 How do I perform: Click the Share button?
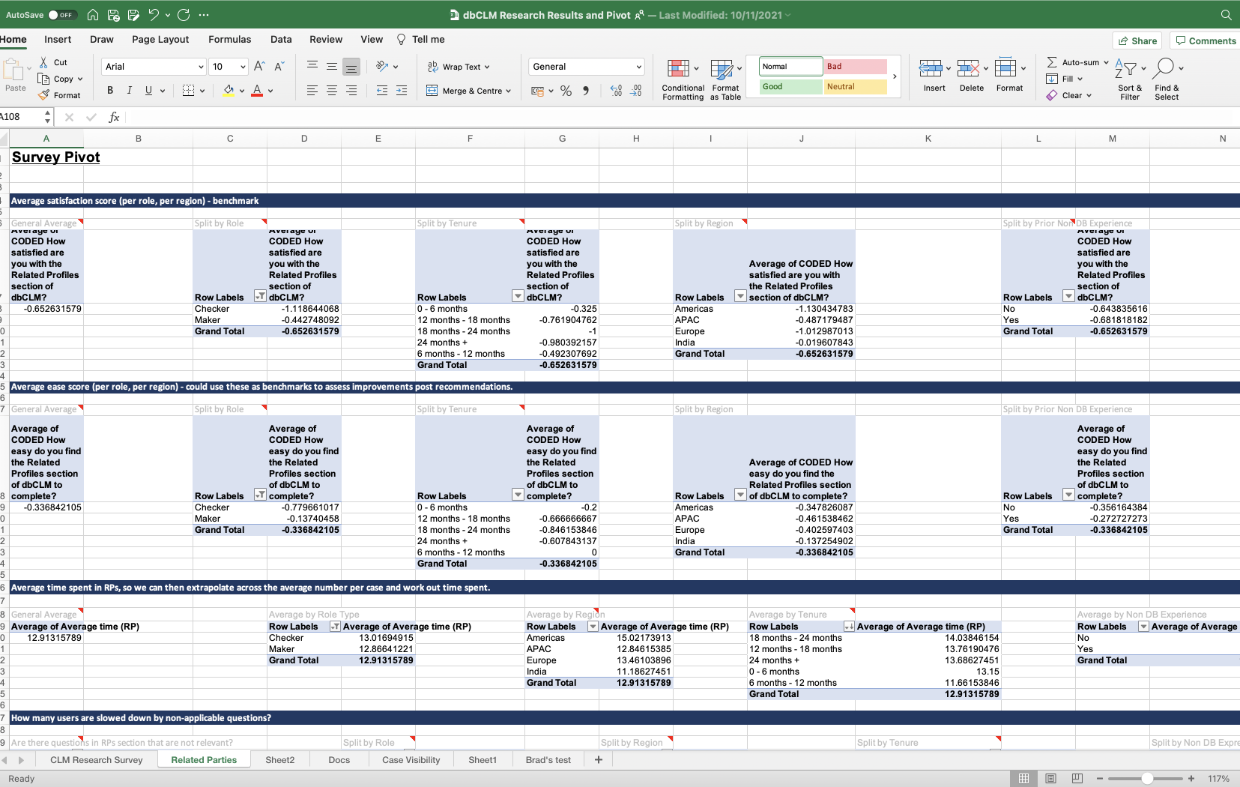coord(1137,41)
